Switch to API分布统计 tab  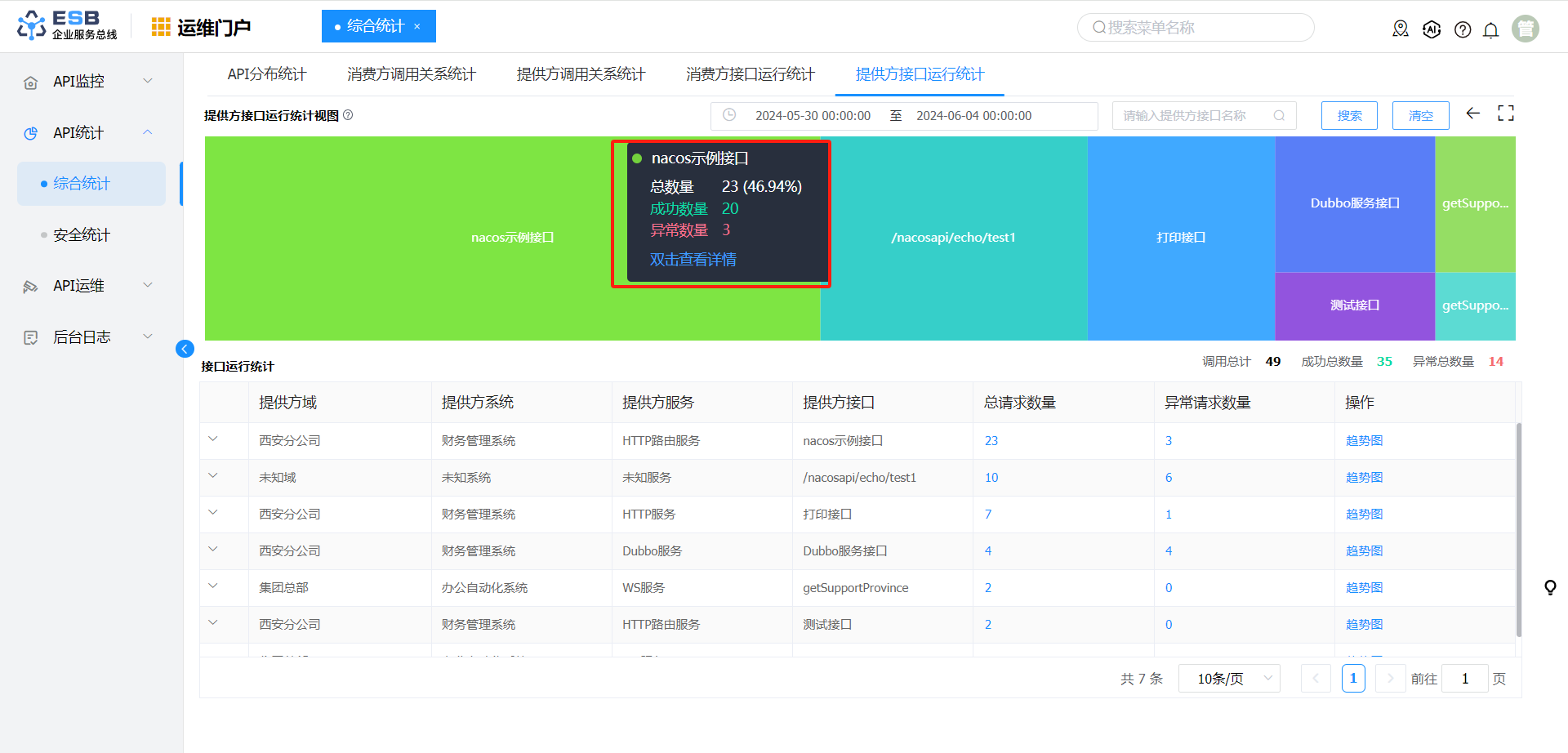click(266, 74)
